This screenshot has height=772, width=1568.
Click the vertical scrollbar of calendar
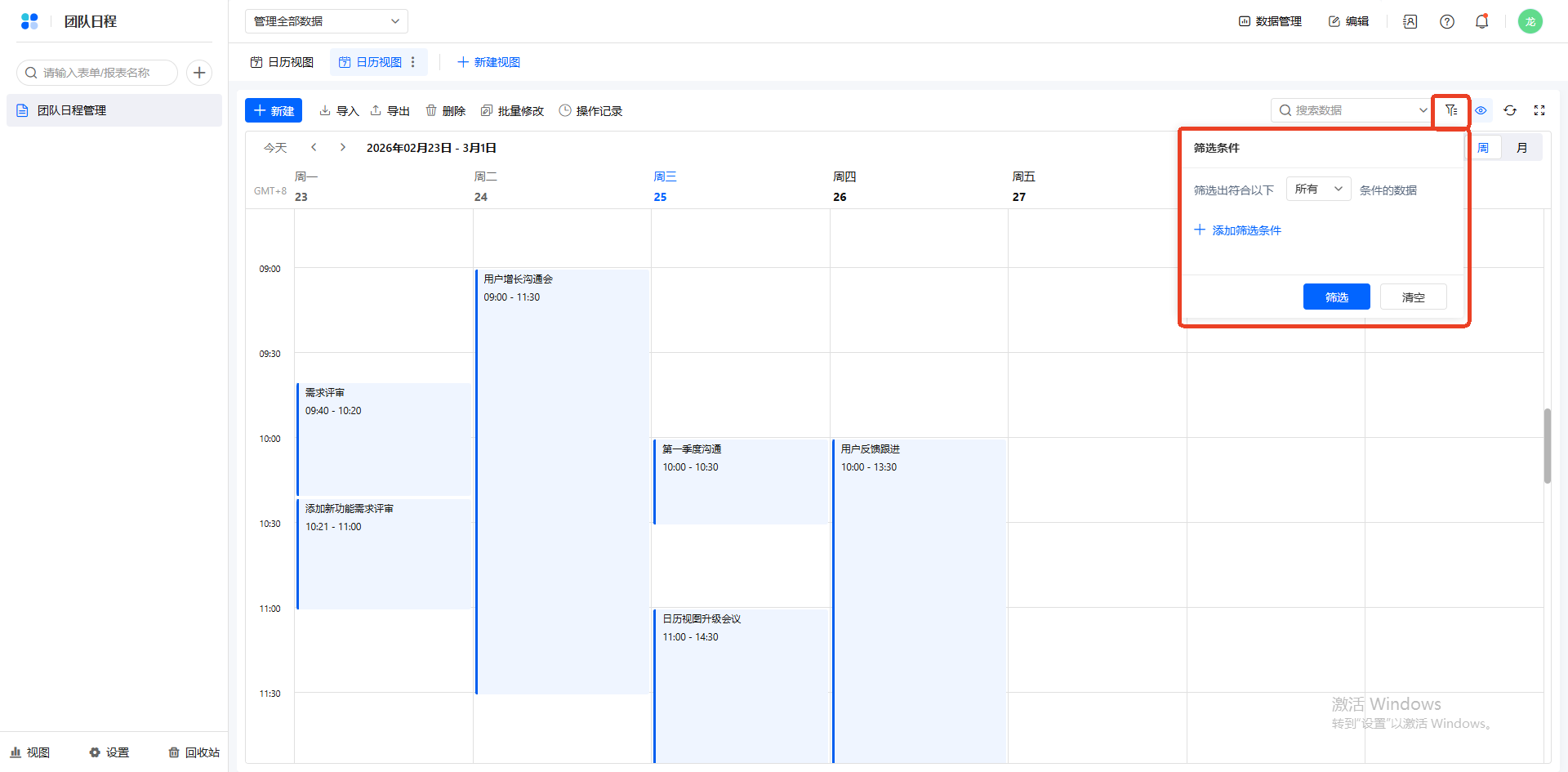1547,445
